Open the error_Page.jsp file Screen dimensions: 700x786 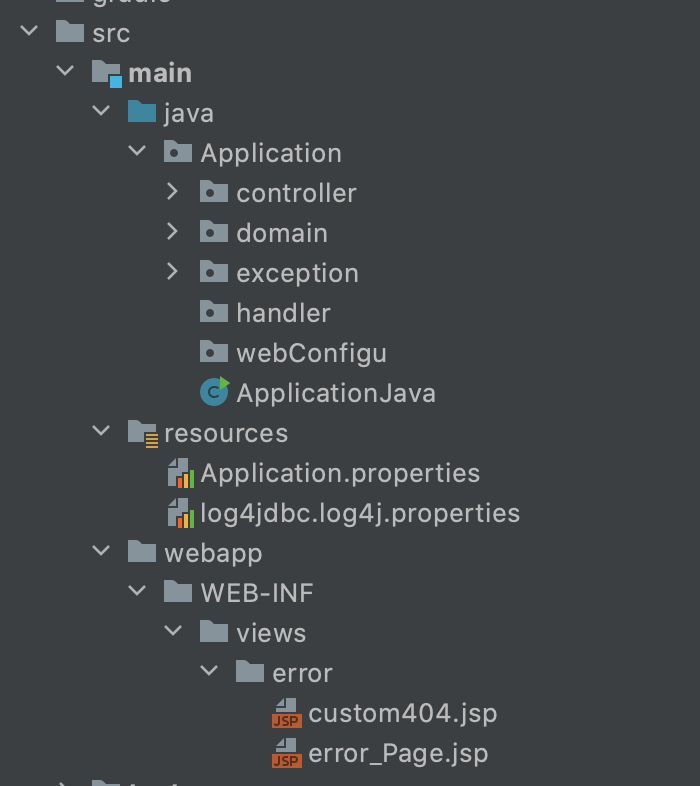[x=398, y=754]
